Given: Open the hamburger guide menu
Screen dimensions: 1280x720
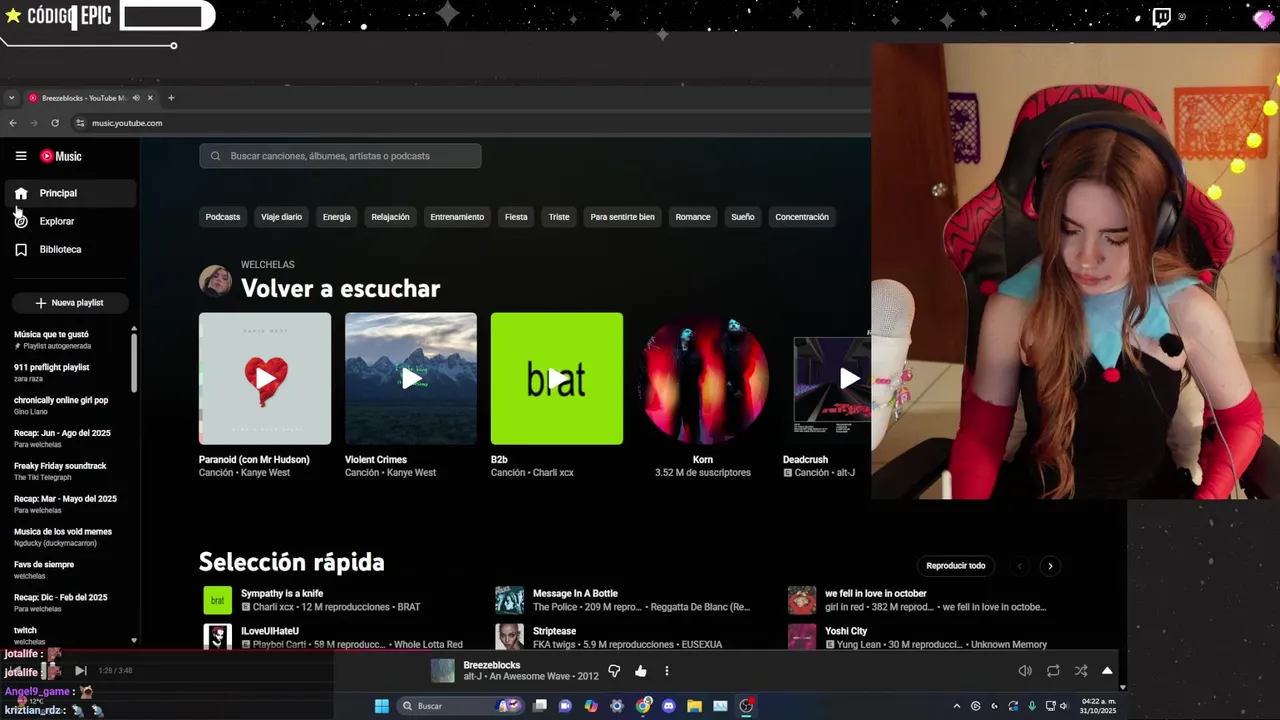Looking at the screenshot, I should click(21, 156).
